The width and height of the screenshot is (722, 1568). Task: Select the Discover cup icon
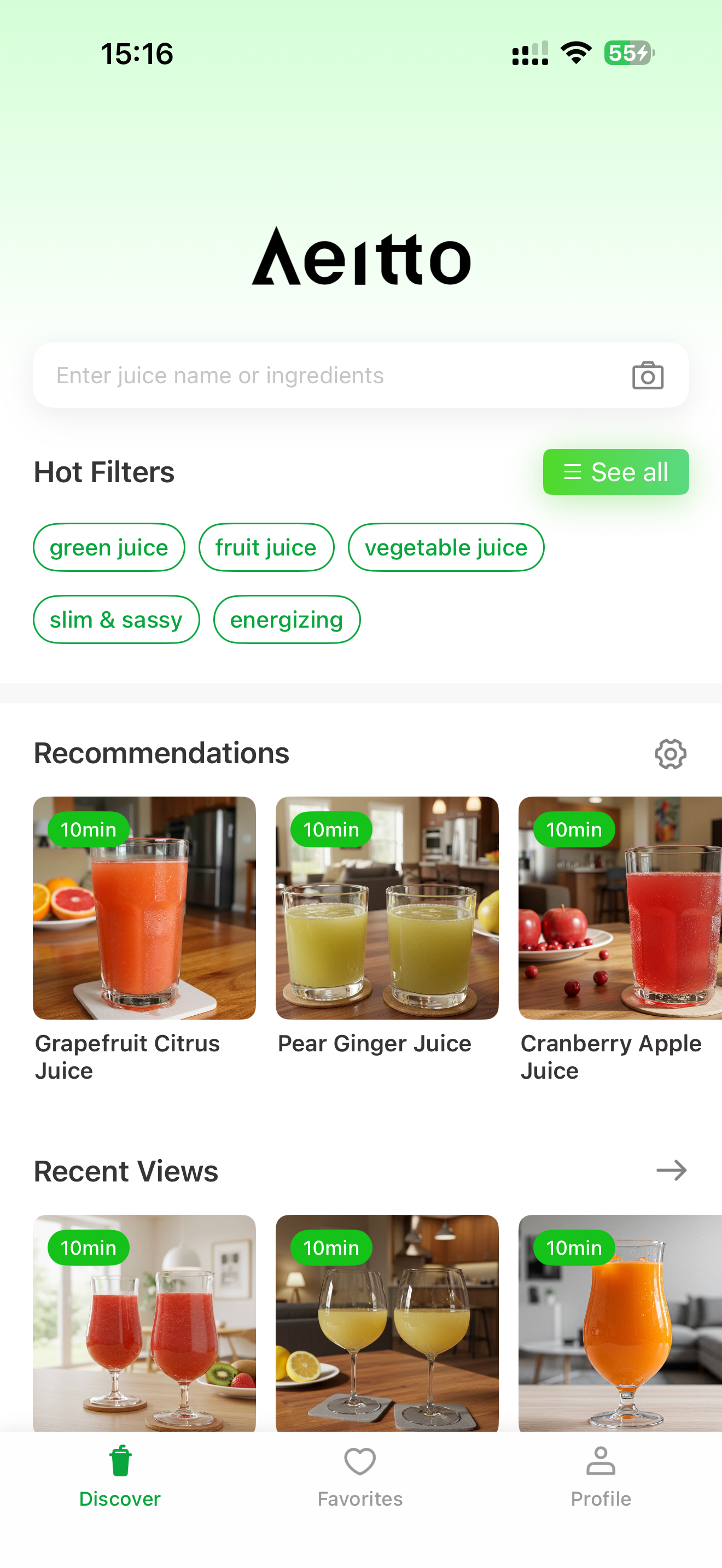point(120,1461)
